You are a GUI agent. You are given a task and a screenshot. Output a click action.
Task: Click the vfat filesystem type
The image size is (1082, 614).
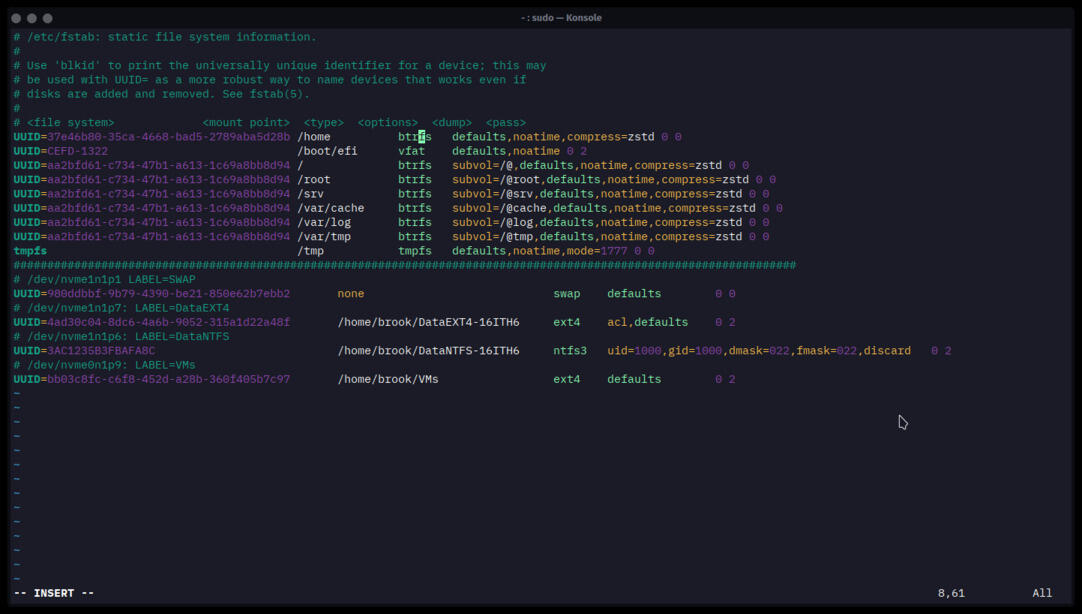pos(411,151)
